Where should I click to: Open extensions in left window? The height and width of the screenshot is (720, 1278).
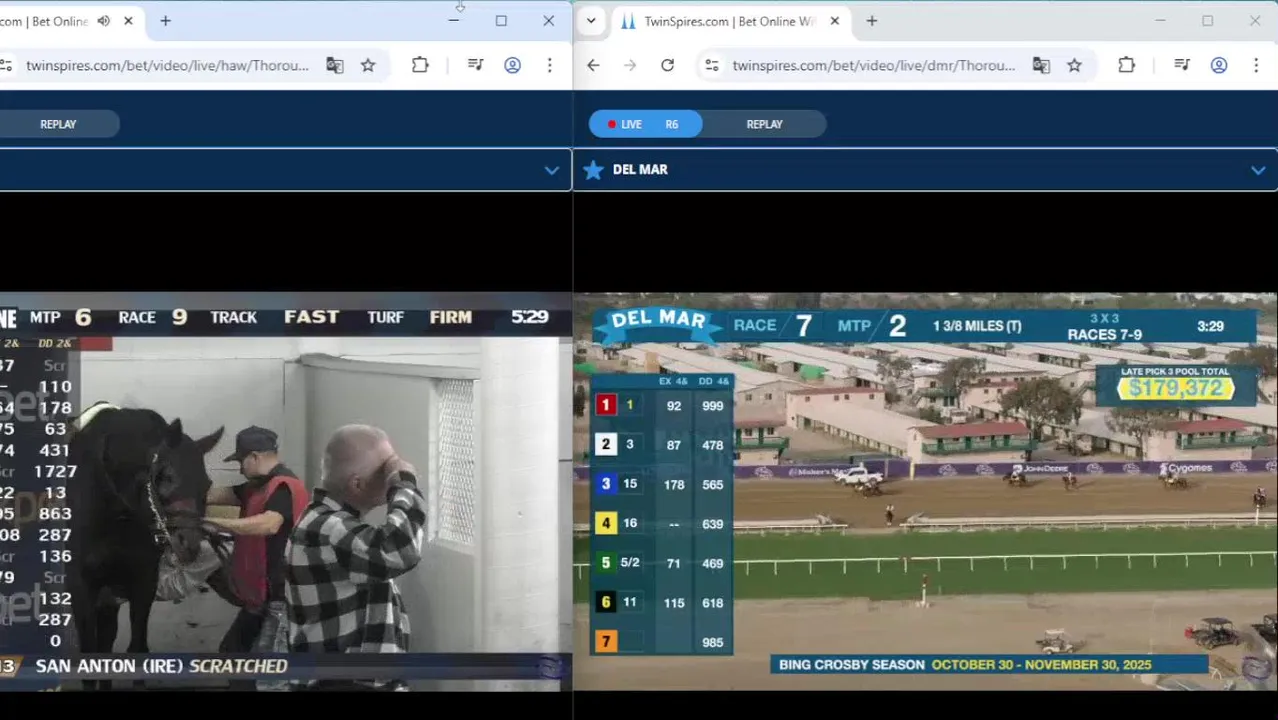(x=420, y=65)
